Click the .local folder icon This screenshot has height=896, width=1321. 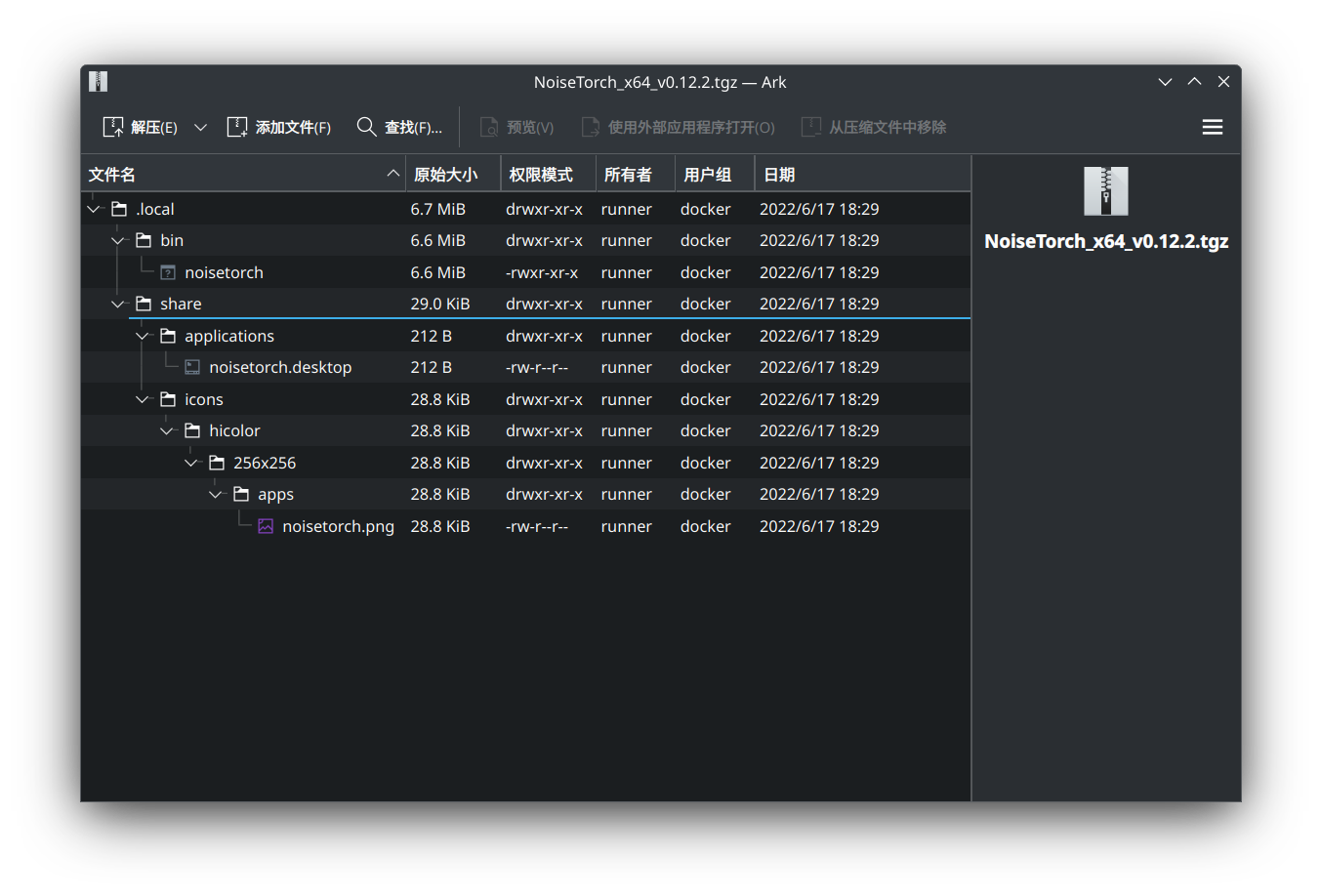pos(119,209)
